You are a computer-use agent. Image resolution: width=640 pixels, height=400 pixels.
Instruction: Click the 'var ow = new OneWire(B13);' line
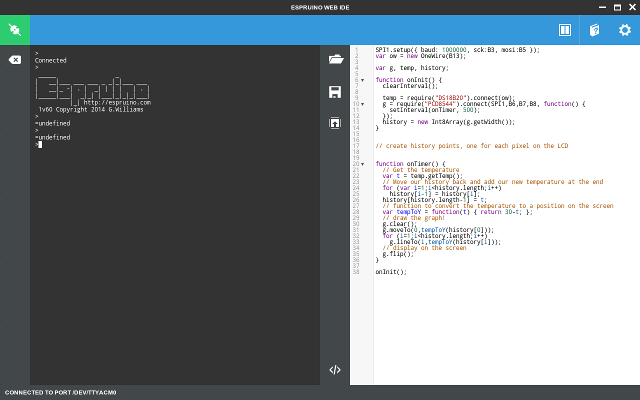[x=420, y=56]
